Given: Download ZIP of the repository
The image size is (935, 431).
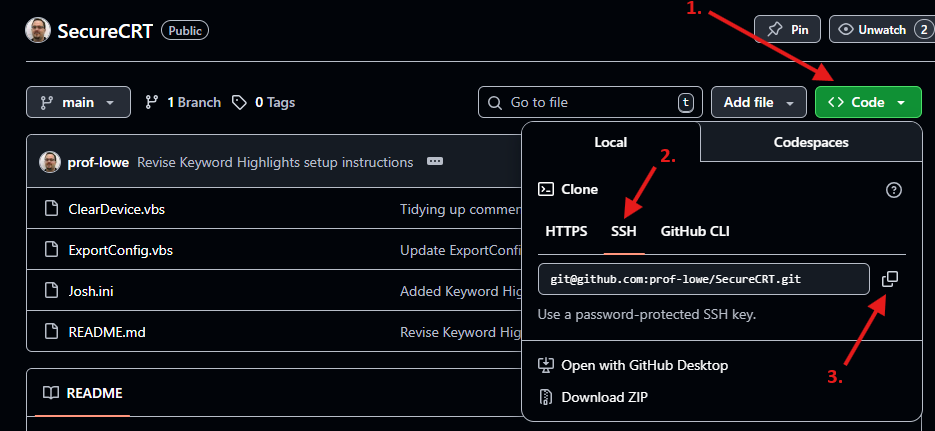Looking at the screenshot, I should click(x=593, y=396).
